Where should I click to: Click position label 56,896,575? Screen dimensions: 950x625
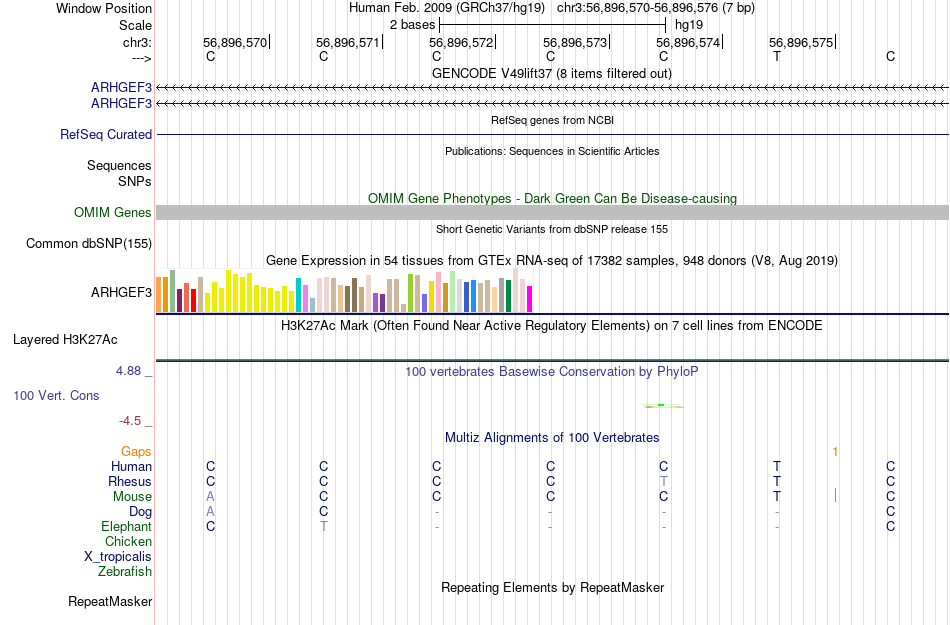[801, 42]
